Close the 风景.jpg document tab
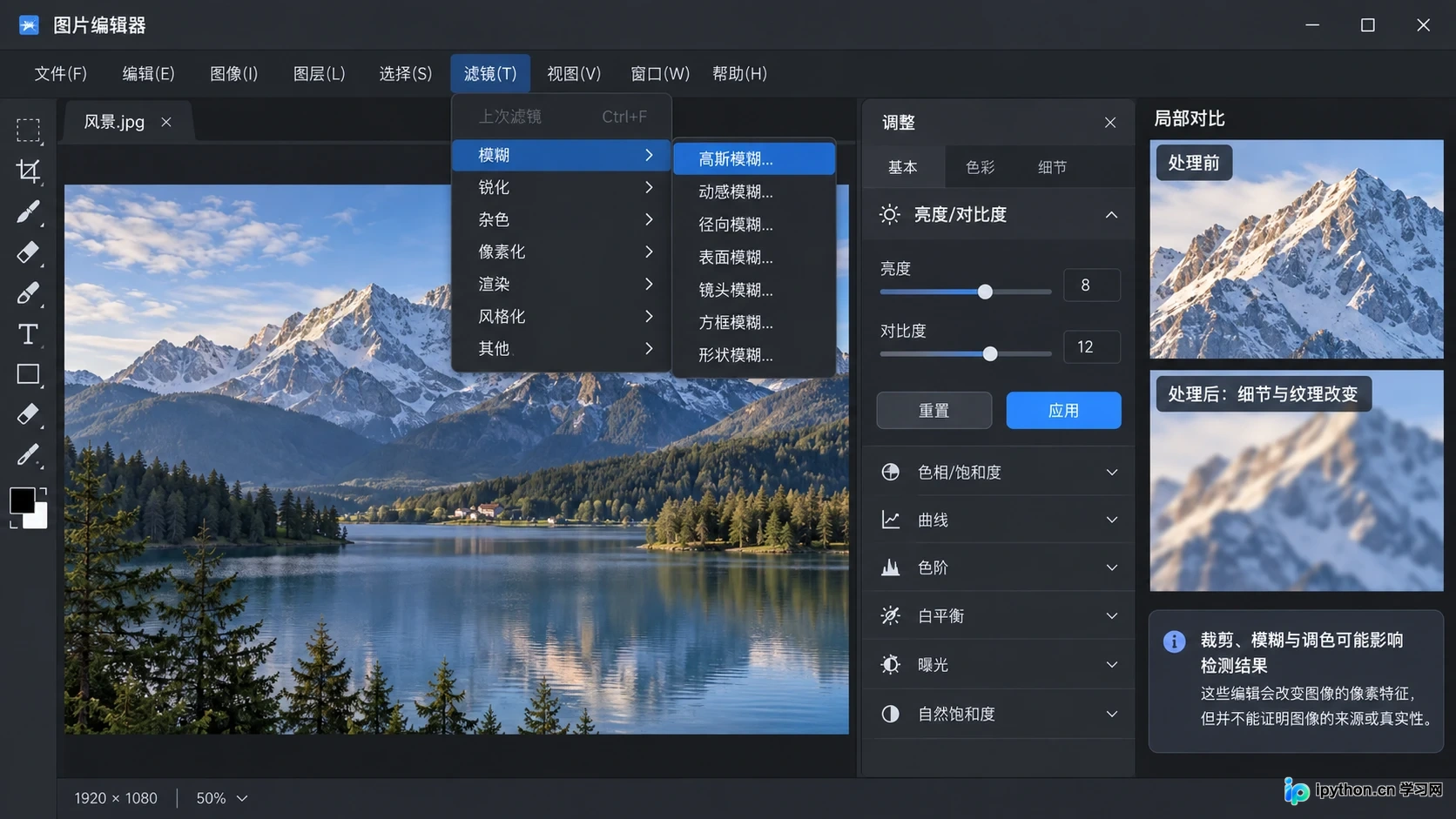The image size is (1456, 819). [x=166, y=122]
